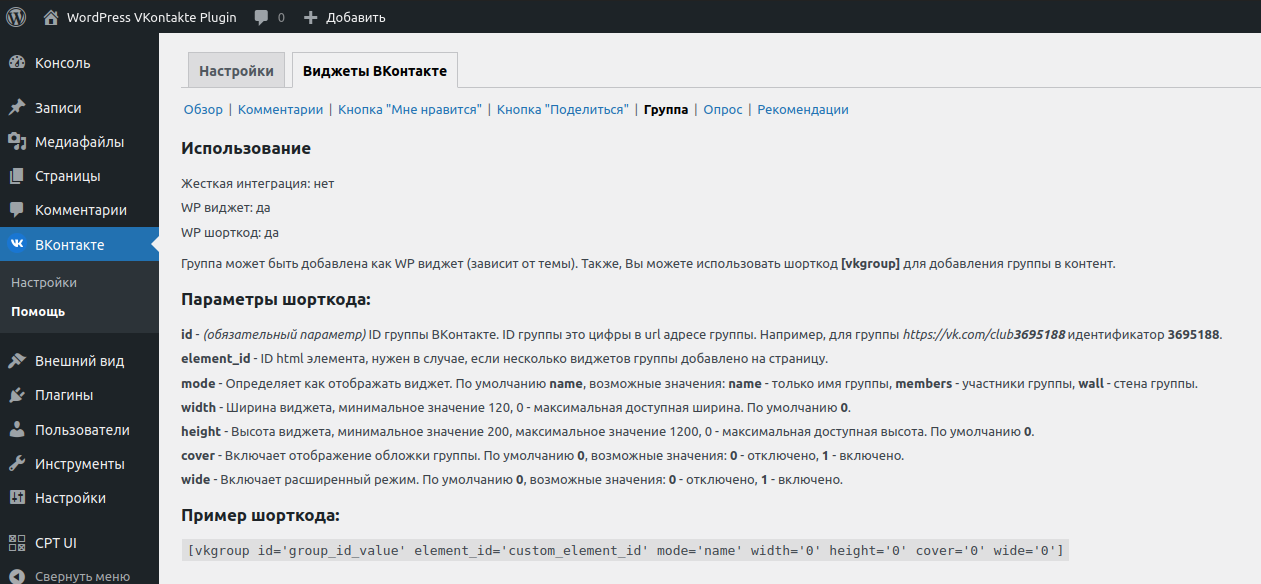
Task: Click the Инструменты wrench icon
Action: (17, 464)
